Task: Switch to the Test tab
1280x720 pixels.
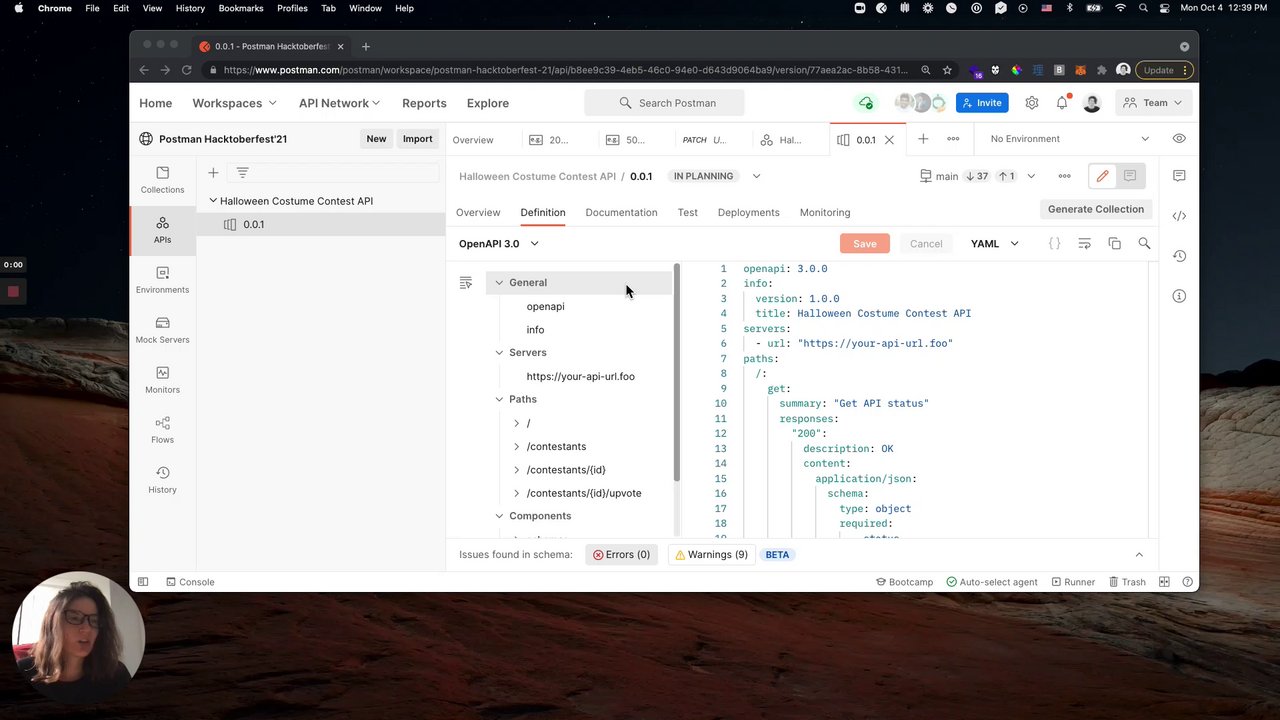Action: (687, 212)
